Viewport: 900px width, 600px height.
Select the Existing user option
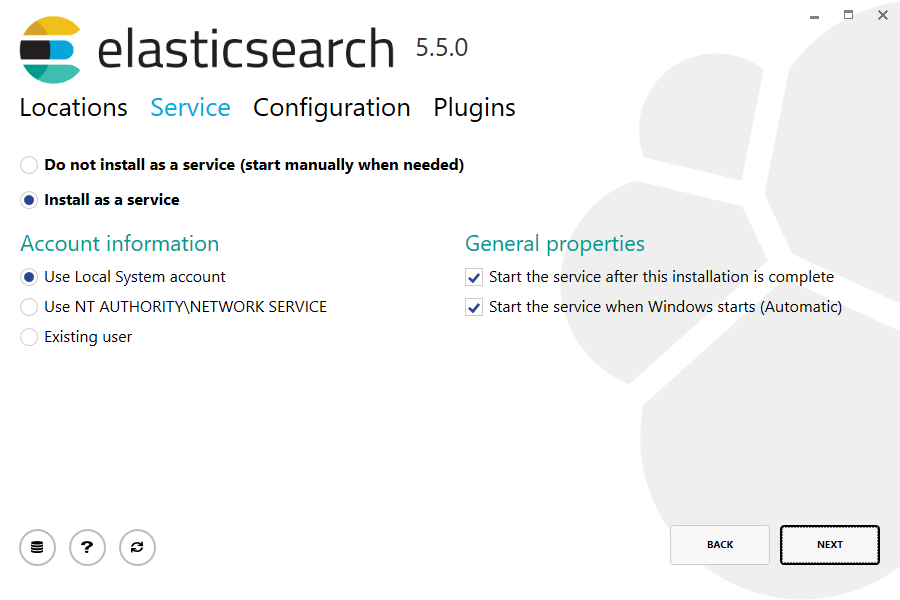point(29,337)
